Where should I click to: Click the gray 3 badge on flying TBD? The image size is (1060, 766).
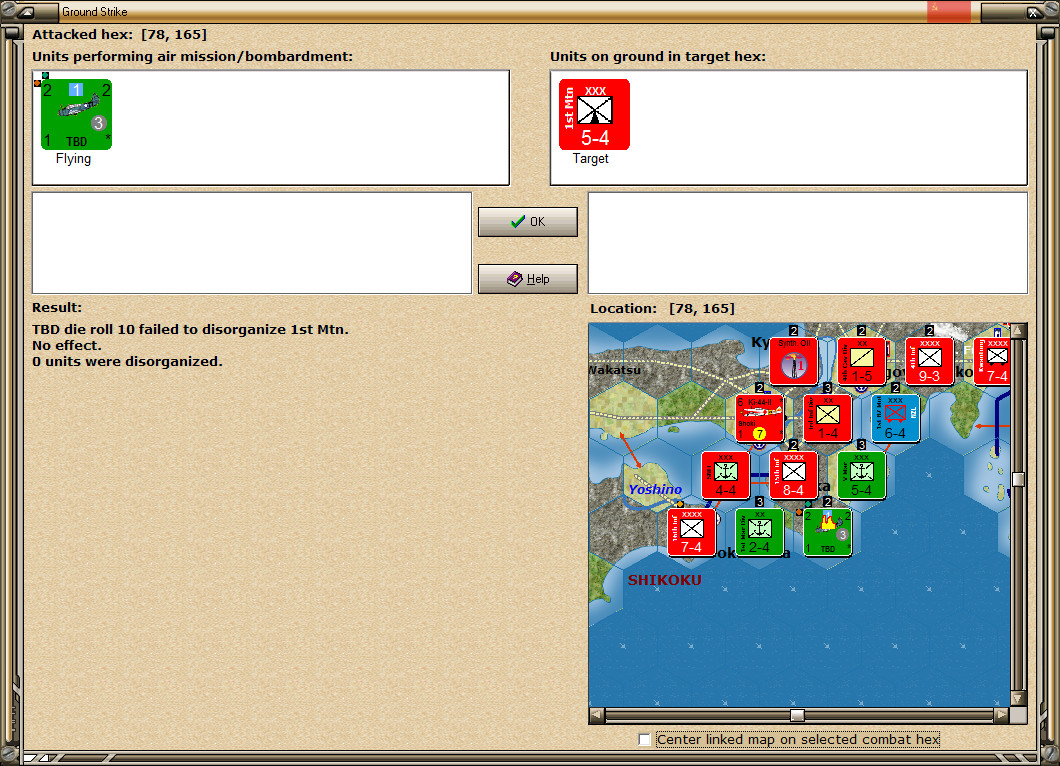click(99, 122)
